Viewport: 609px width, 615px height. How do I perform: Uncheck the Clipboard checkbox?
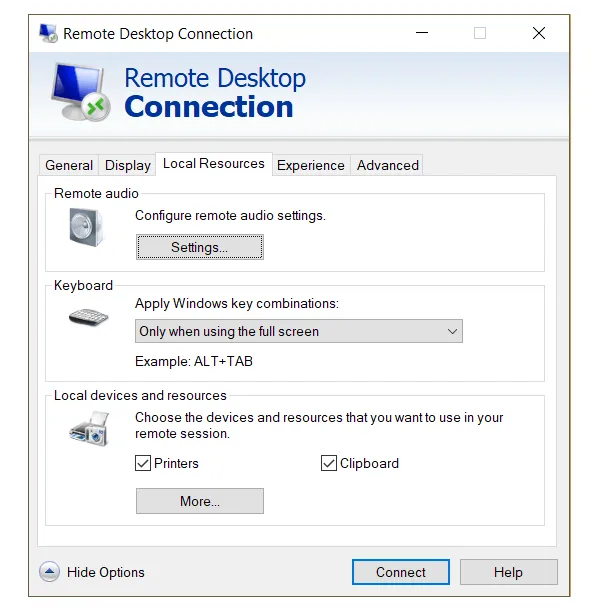(329, 463)
